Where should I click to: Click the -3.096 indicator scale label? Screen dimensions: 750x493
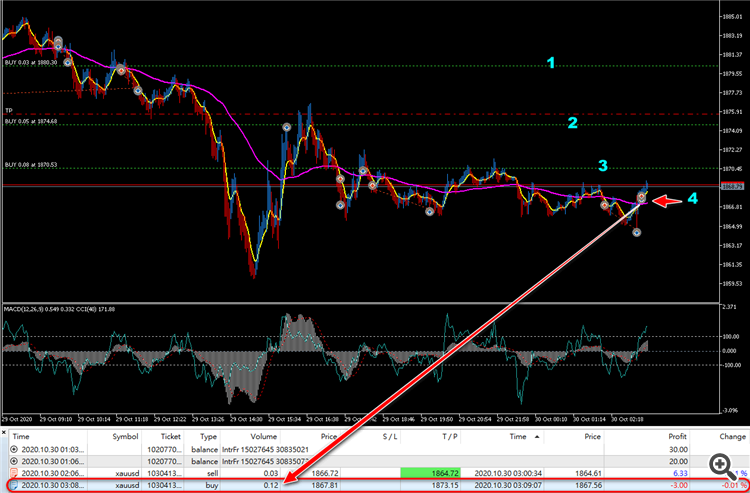[730, 410]
